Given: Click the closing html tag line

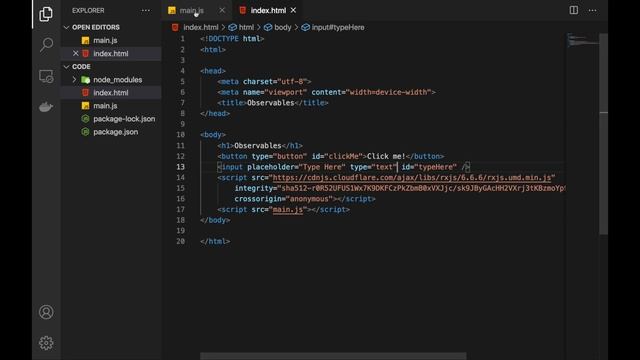Looking at the screenshot, I should [x=215, y=241].
